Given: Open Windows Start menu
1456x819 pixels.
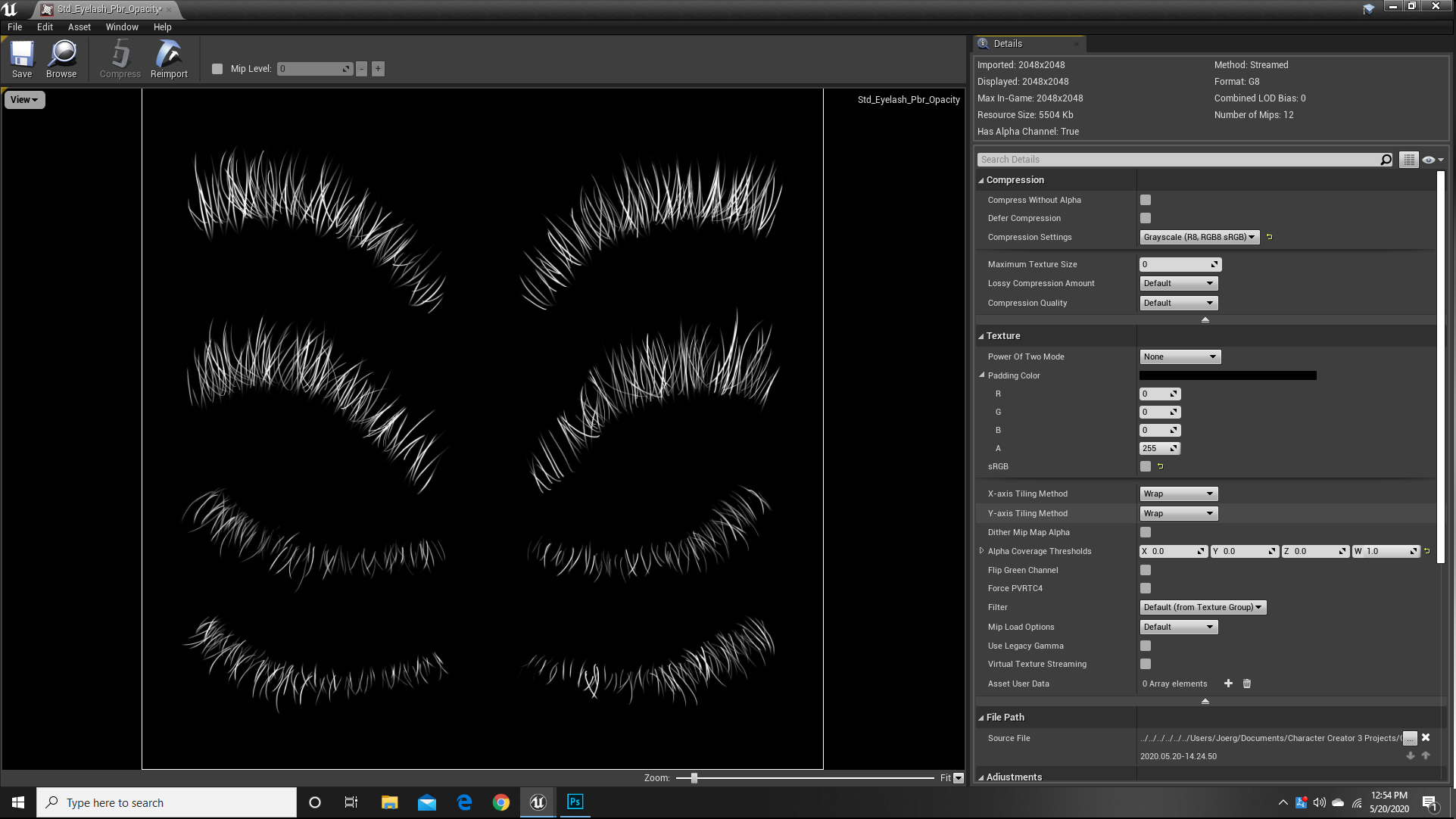Looking at the screenshot, I should 18,802.
